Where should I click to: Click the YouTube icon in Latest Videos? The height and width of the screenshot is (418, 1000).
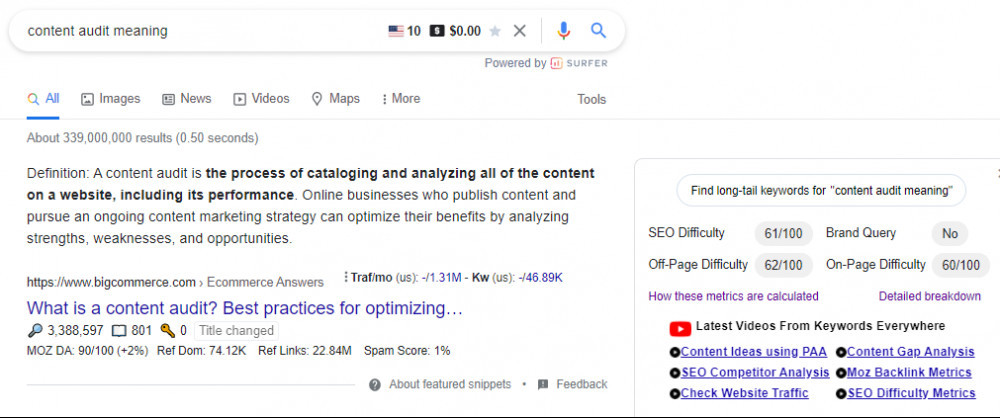tap(680, 327)
